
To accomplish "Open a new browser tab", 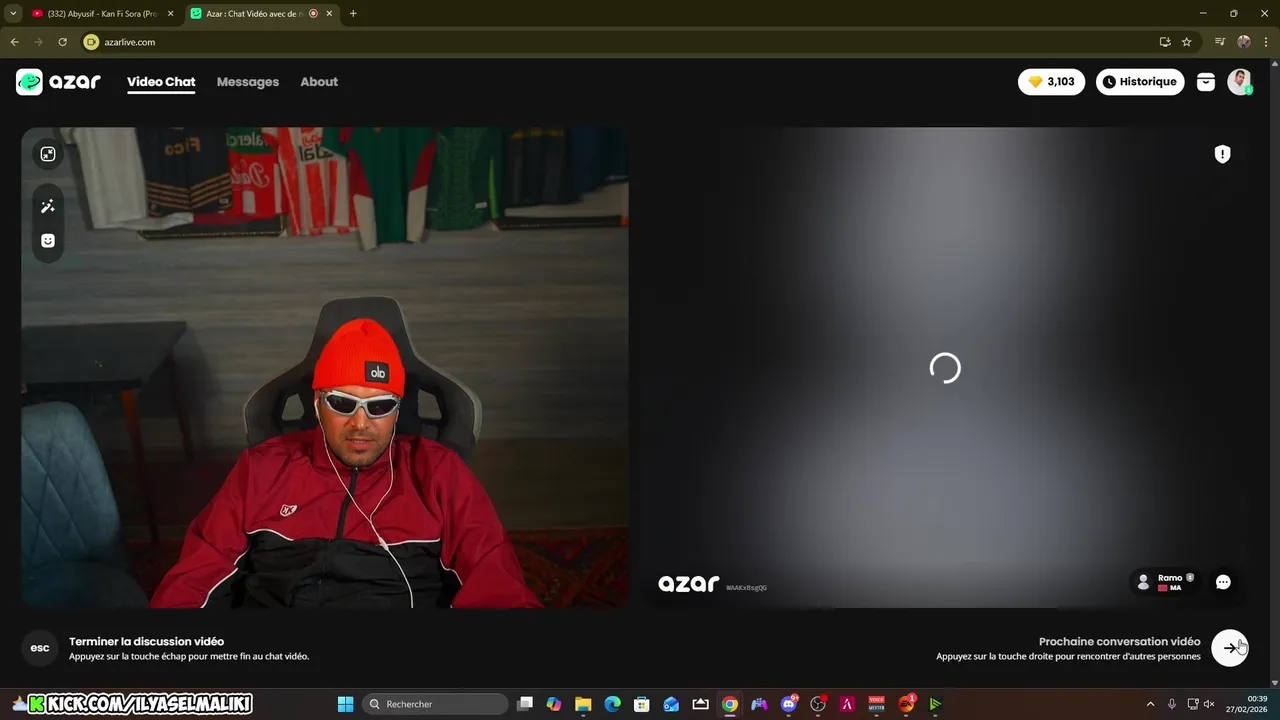I will coord(353,14).
